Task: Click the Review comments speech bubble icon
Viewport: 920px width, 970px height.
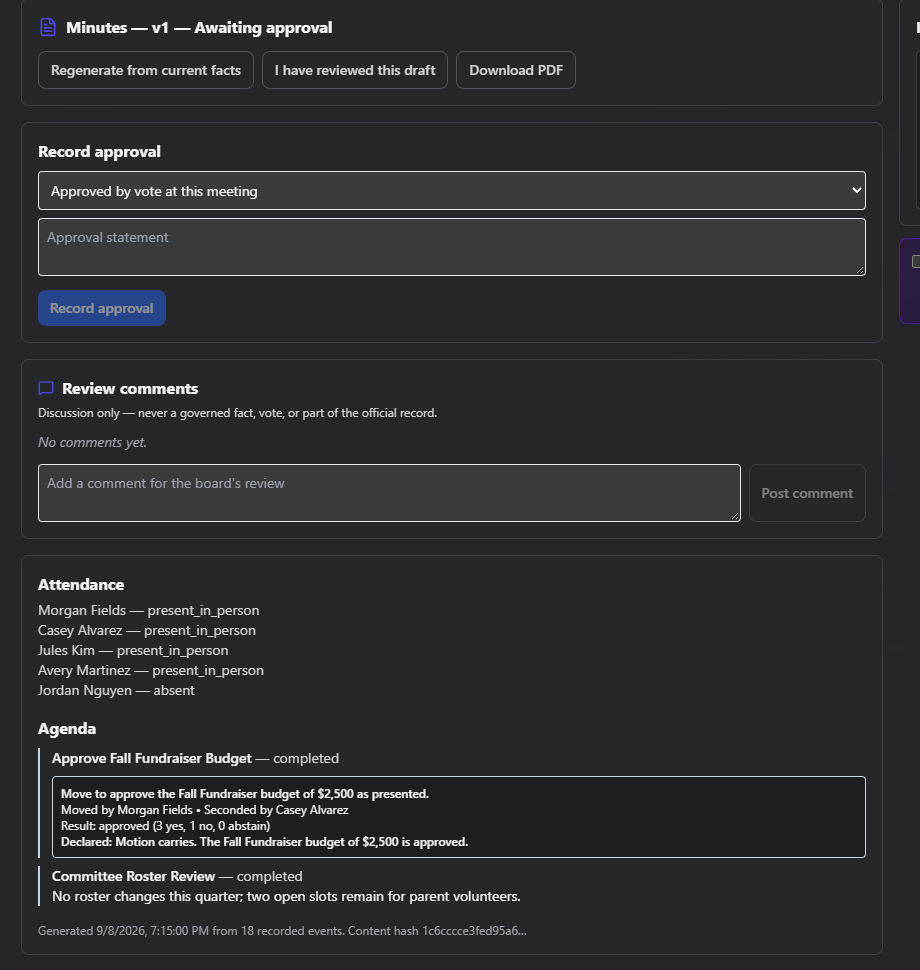Action: coord(46,388)
